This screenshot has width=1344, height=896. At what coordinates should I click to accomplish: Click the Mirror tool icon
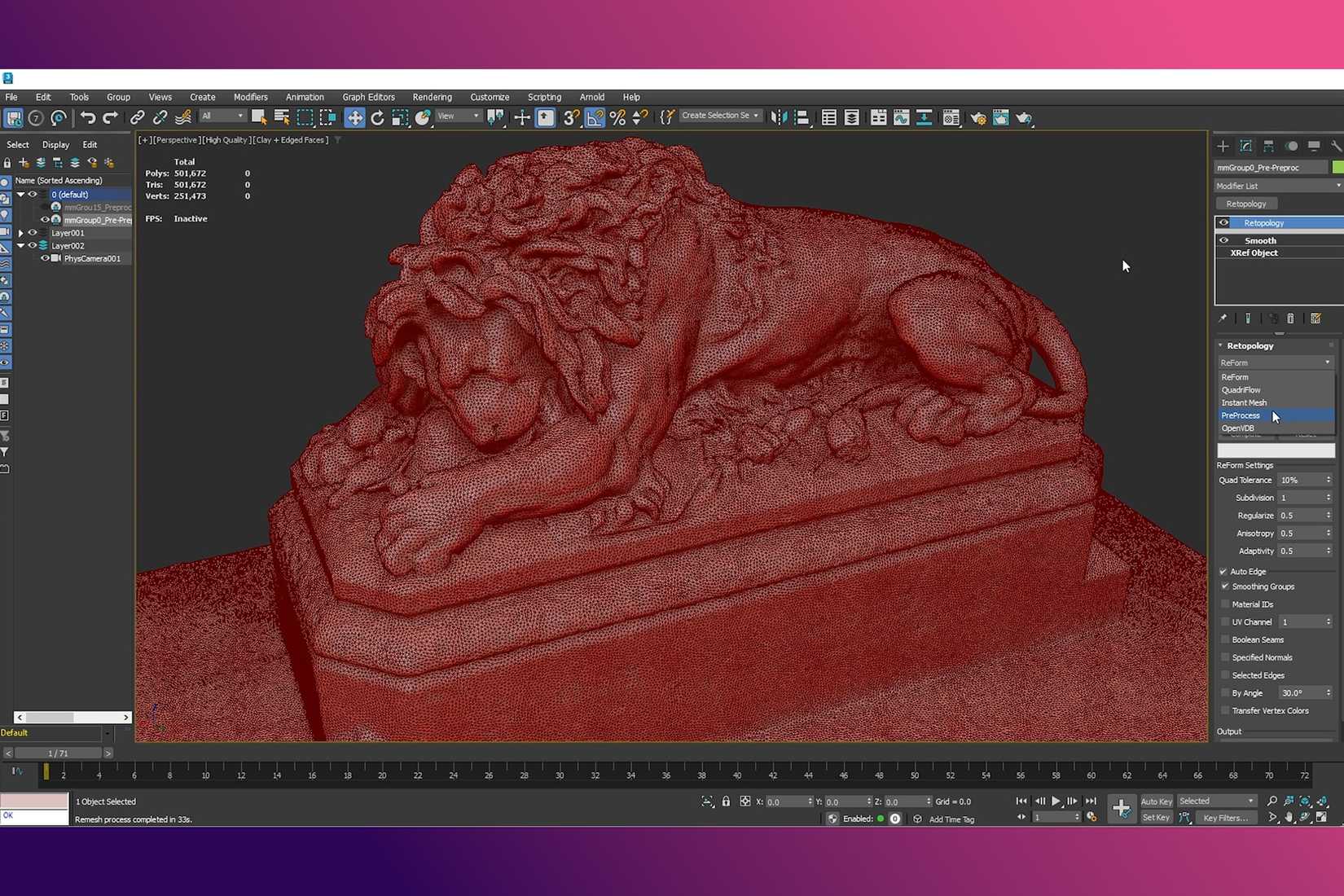(x=779, y=118)
